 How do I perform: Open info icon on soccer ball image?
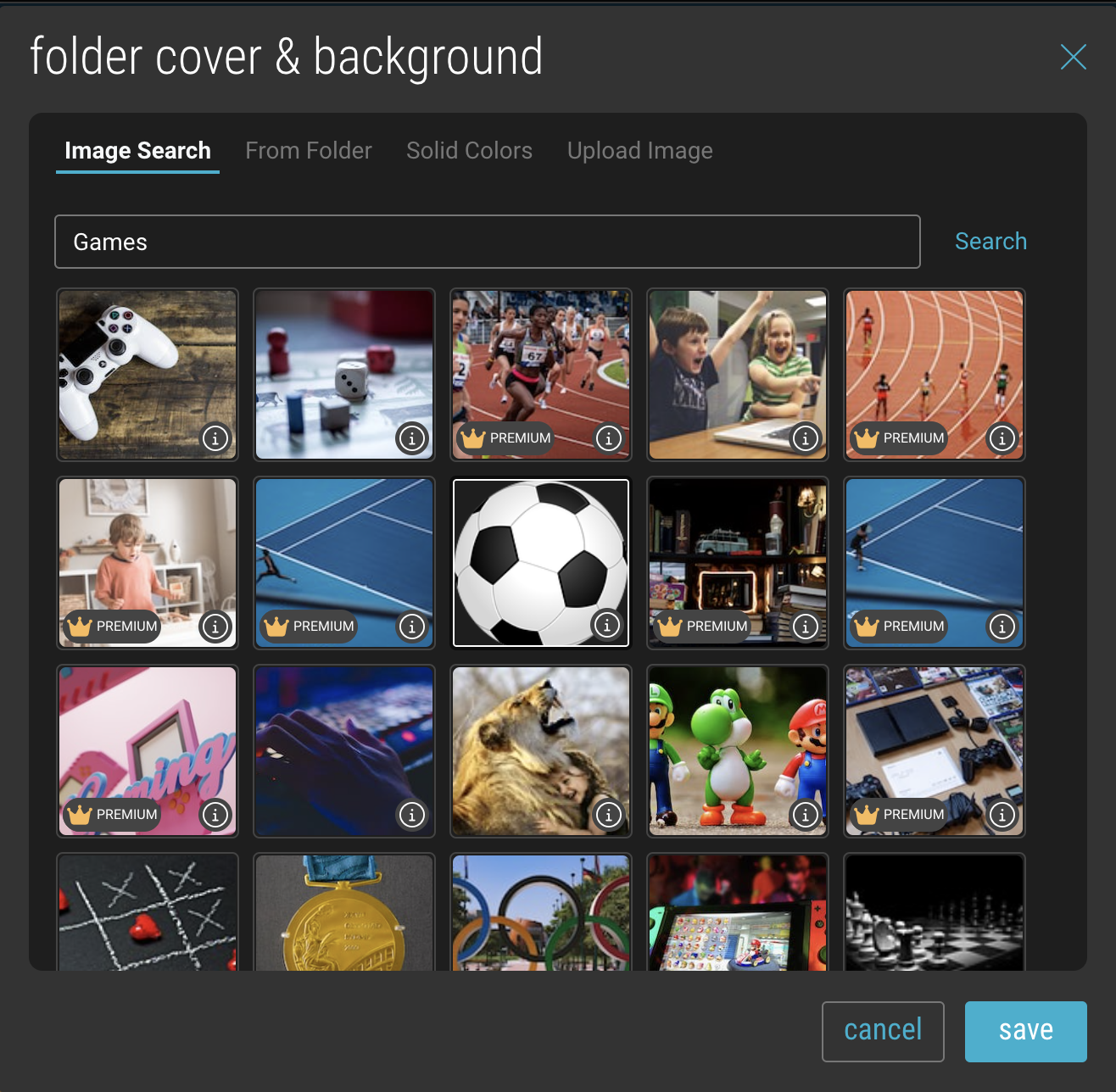click(x=607, y=625)
